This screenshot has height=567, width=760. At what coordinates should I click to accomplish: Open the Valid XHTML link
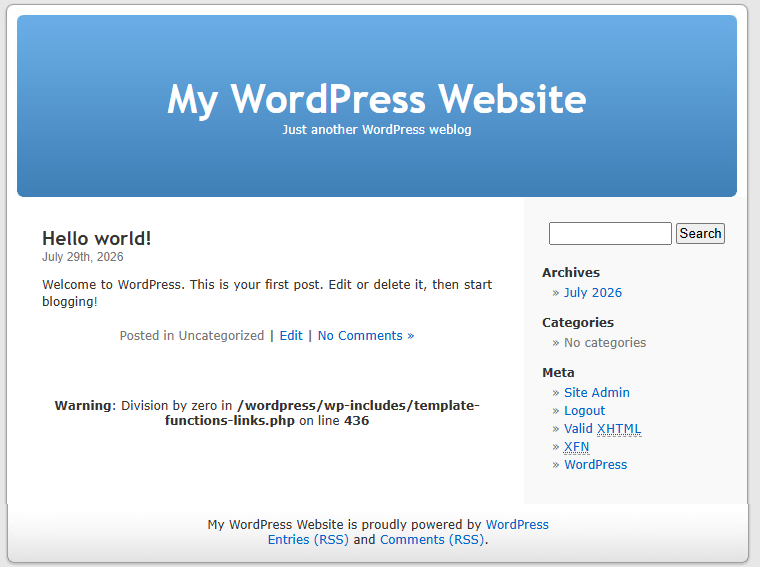[602, 429]
